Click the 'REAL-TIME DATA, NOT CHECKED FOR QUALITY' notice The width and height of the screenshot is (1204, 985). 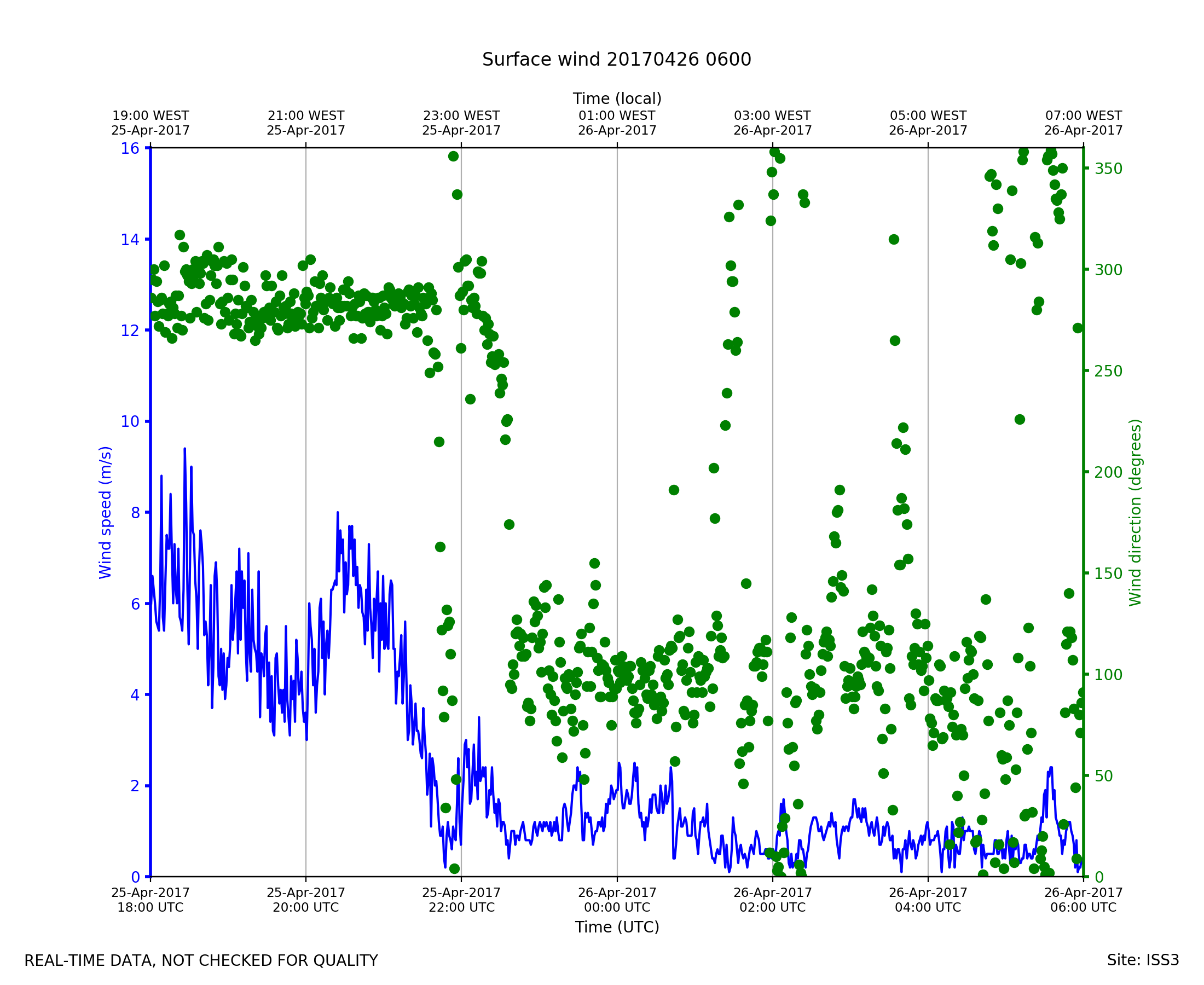click(x=201, y=960)
